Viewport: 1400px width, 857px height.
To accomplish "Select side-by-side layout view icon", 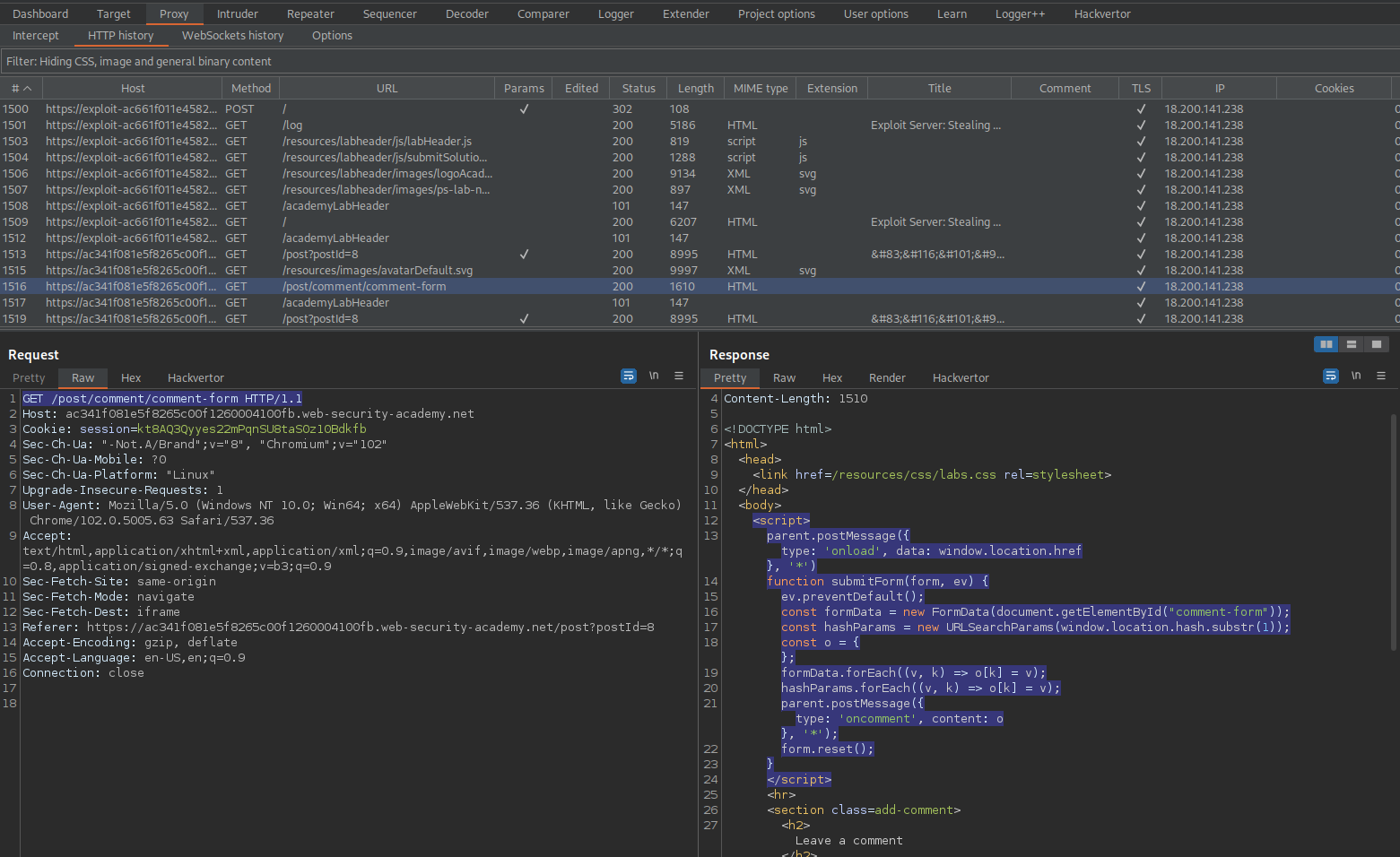I will (1326, 344).
